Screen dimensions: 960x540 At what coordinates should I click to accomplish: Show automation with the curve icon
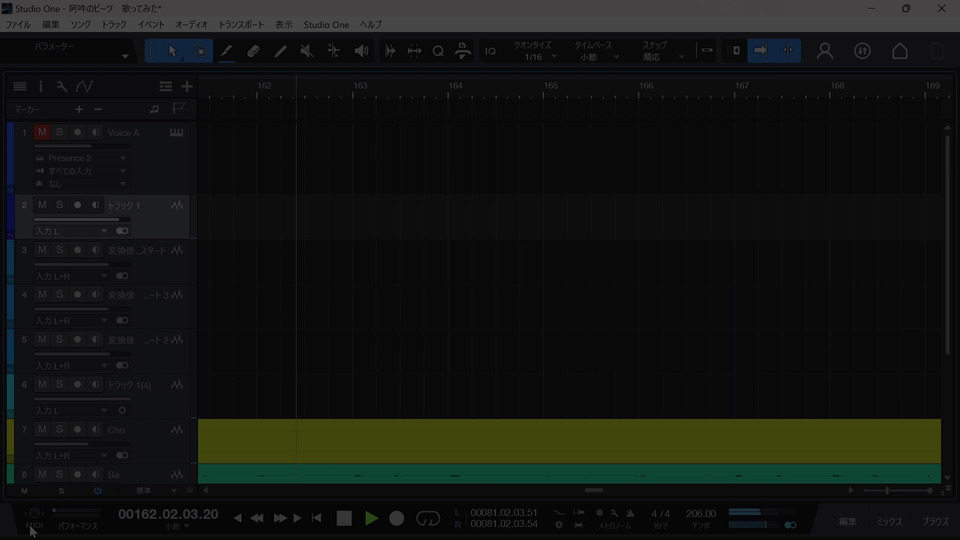pyautogui.click(x=84, y=86)
